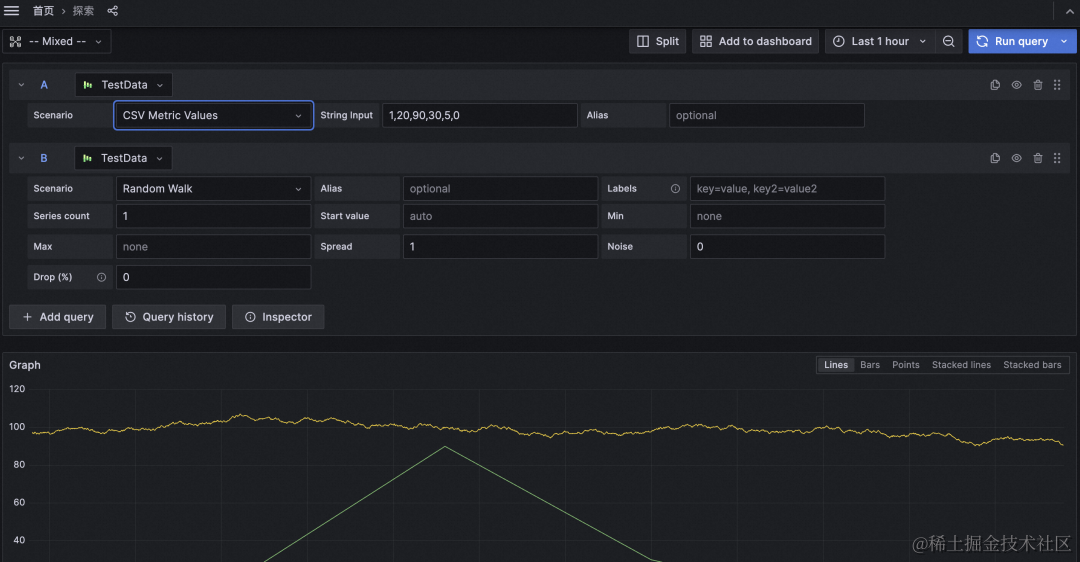Click zoom out time range icon
This screenshot has width=1080, height=562.
click(x=949, y=41)
